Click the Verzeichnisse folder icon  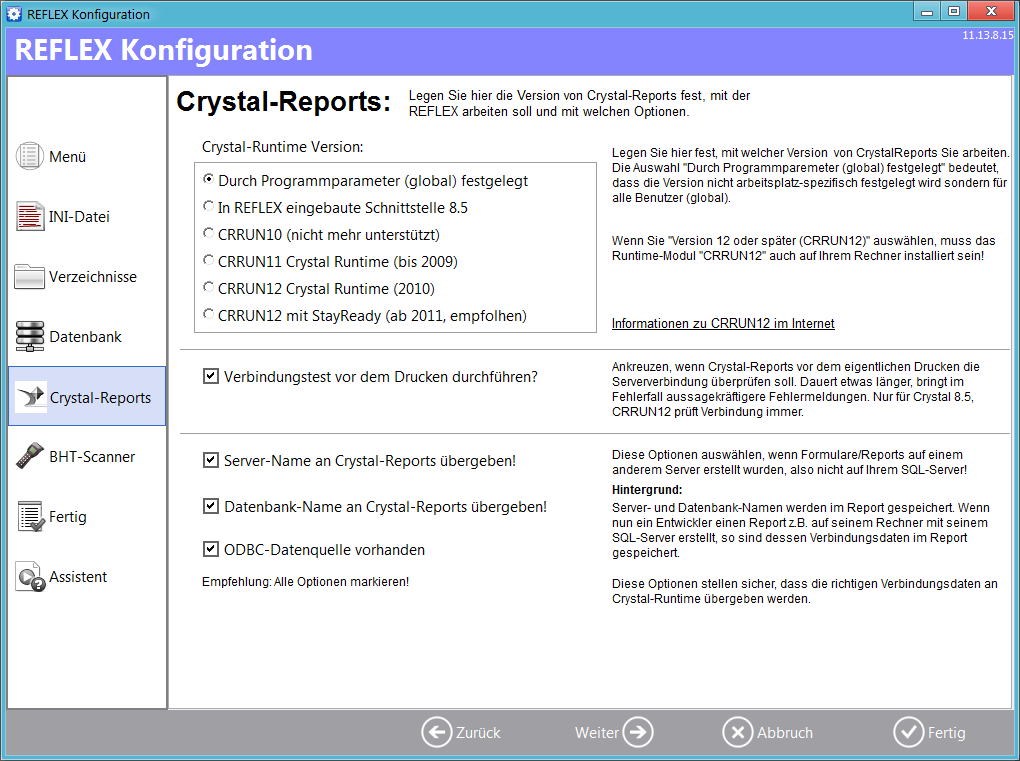click(x=30, y=276)
